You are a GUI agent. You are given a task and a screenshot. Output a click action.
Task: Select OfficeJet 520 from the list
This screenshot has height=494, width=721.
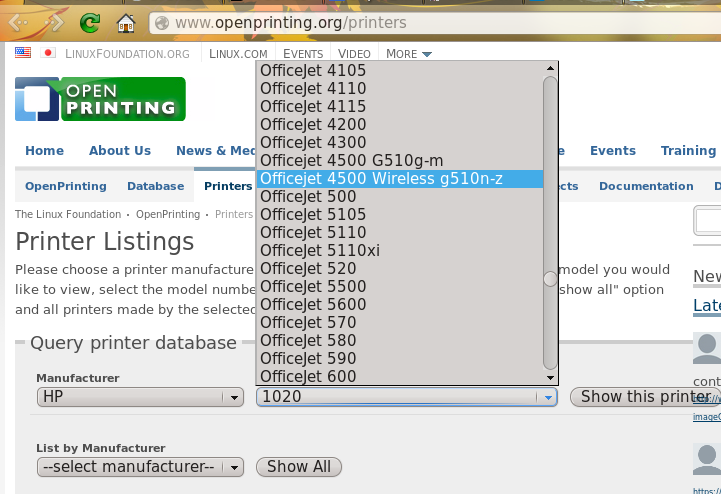tap(400, 268)
